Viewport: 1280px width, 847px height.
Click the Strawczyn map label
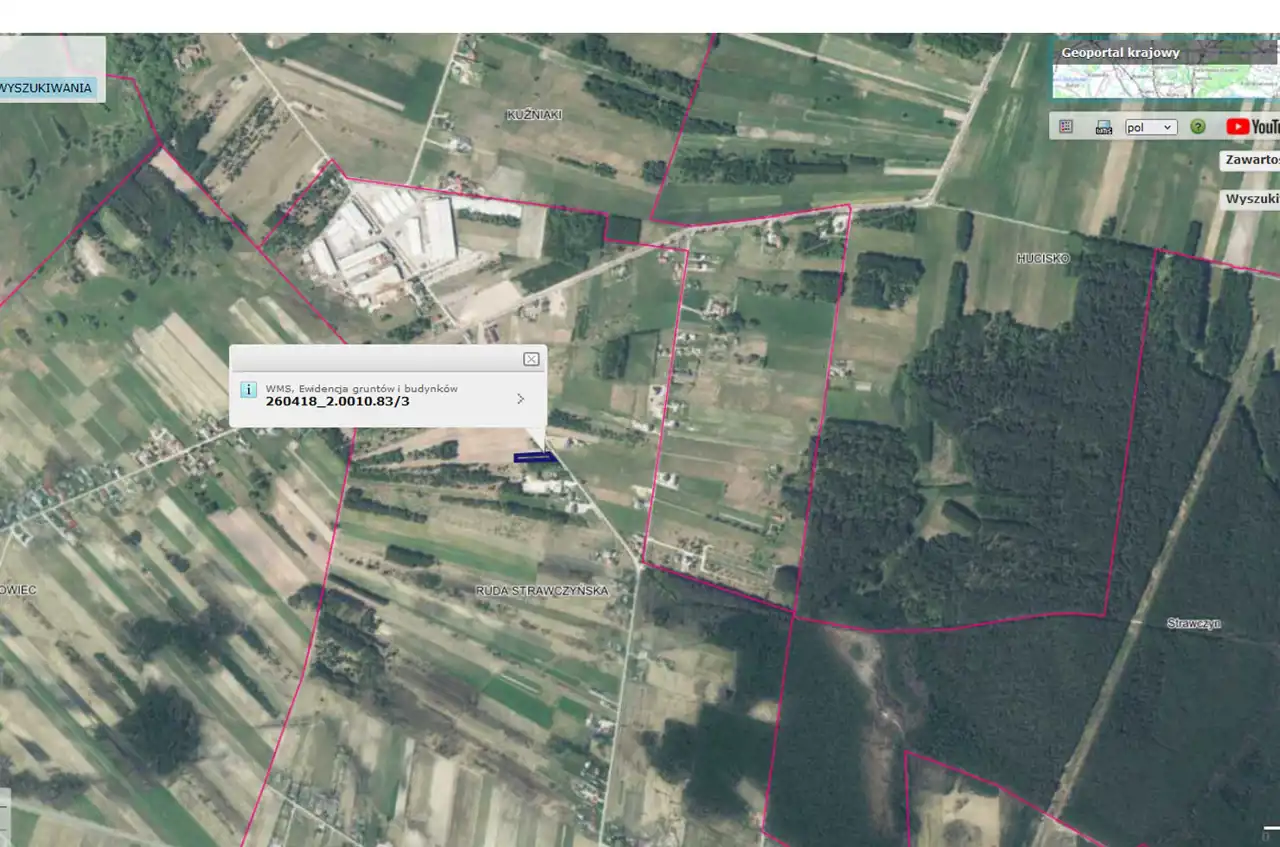coord(1194,623)
